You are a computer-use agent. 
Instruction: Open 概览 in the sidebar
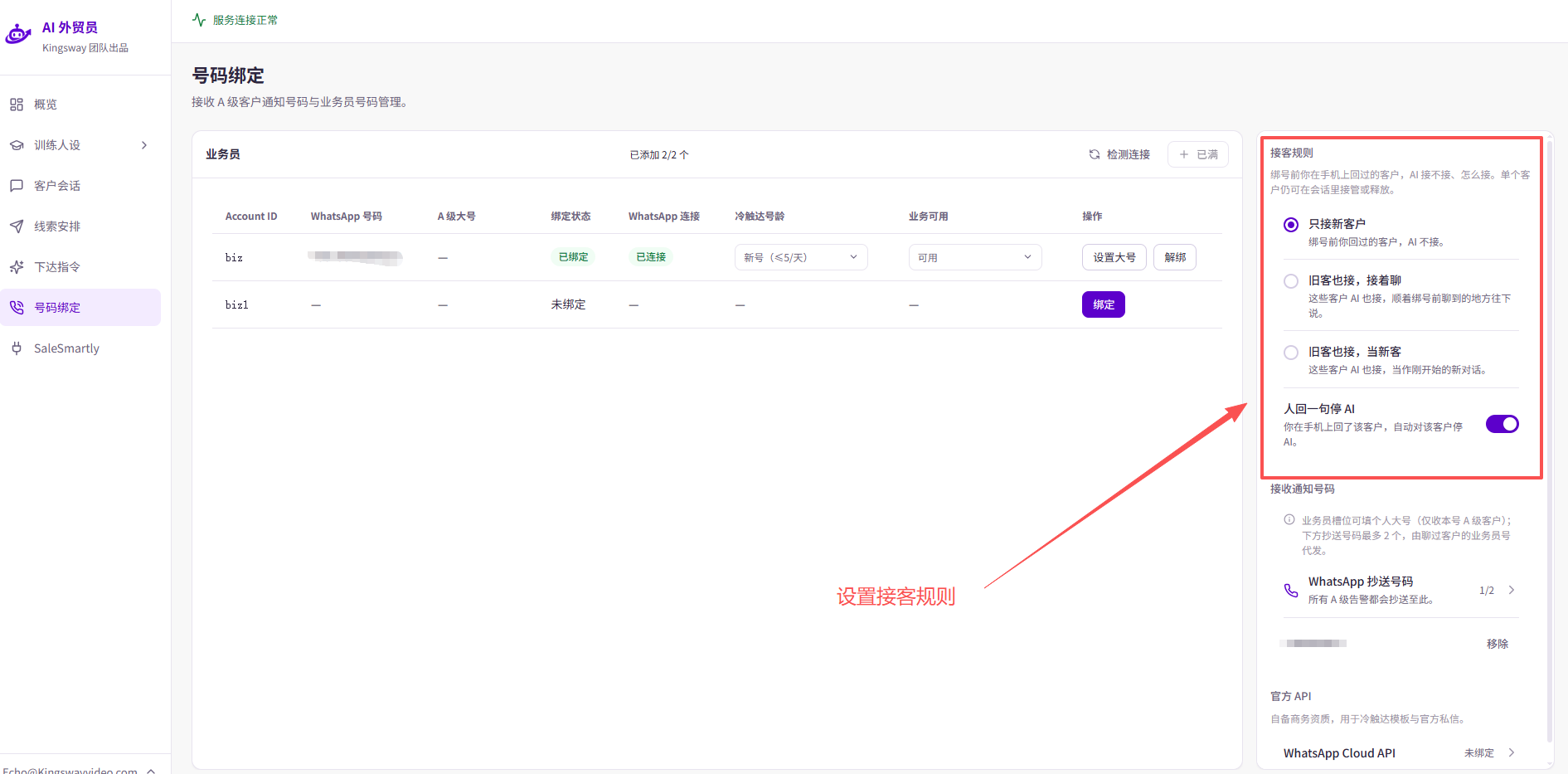pos(80,105)
